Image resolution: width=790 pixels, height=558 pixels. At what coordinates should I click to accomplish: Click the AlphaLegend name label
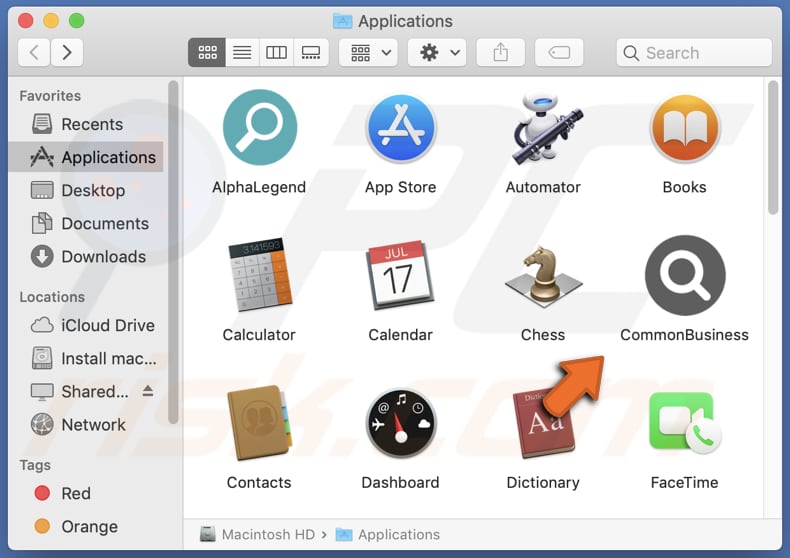tap(259, 187)
